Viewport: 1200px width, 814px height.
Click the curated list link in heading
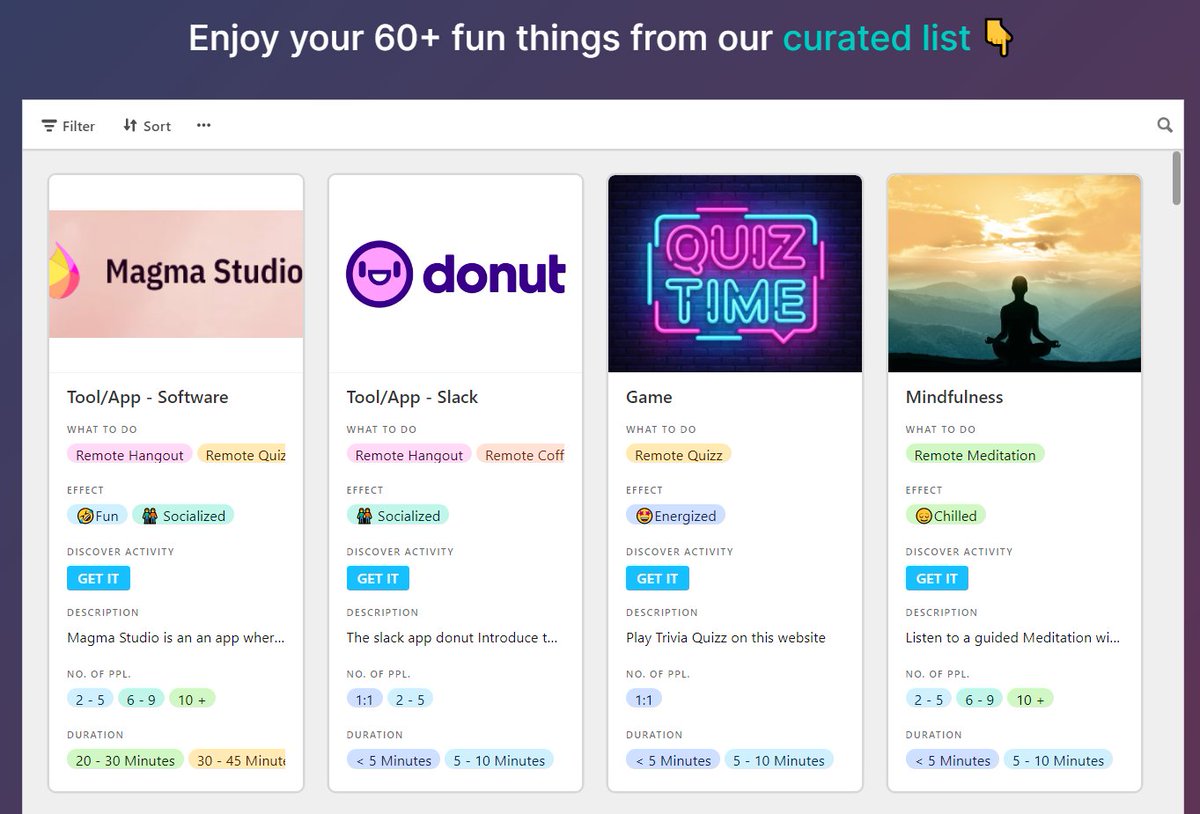(877, 38)
